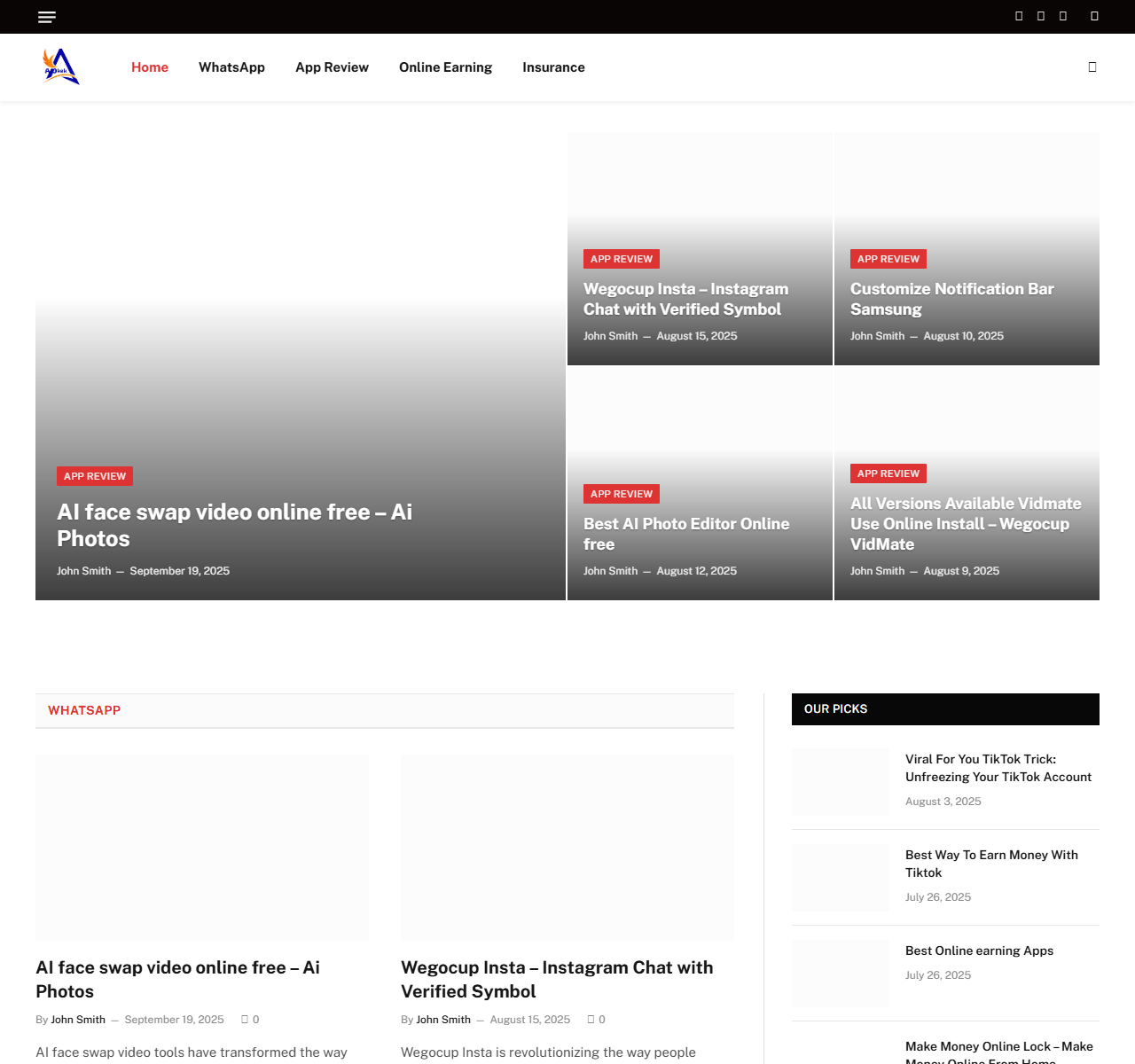Screen dimensions: 1135x1064
Task: Click the leftmost social icon in the black top bar
Action: pos(1019,16)
